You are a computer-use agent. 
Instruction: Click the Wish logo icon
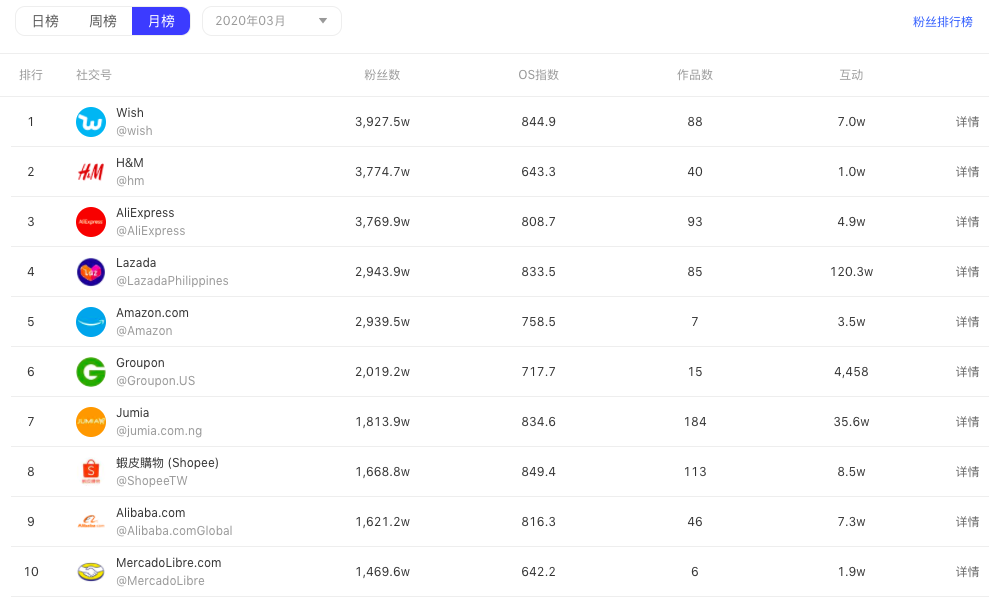[x=91, y=122]
